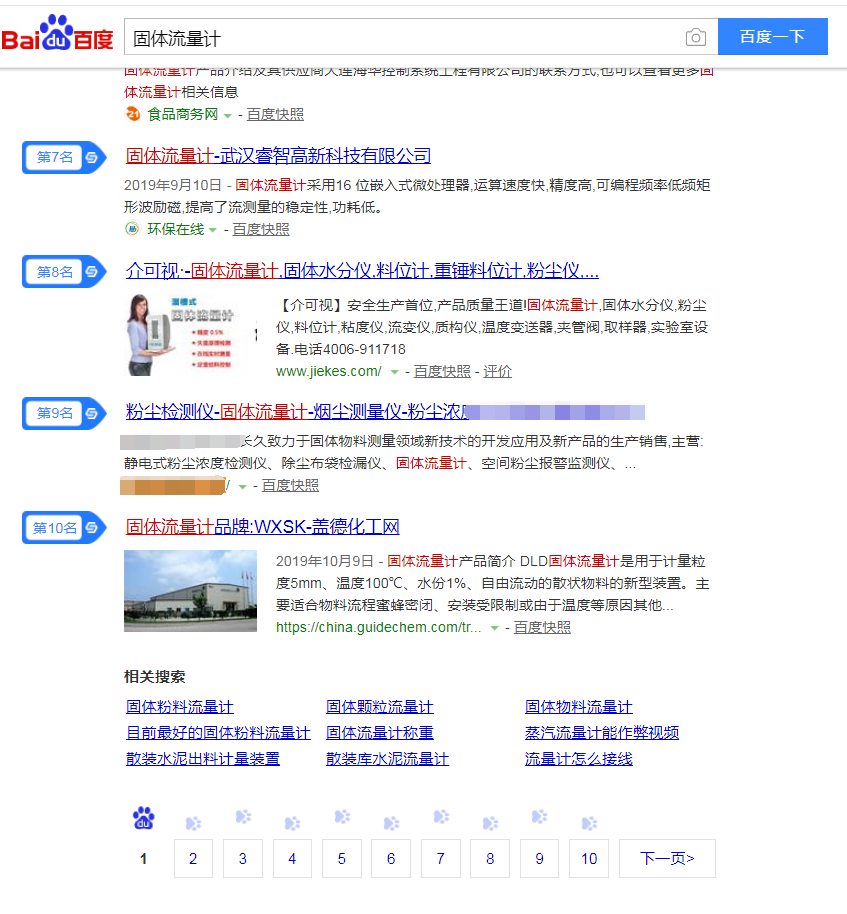
Task: Open 介可视 固体流量计 result title
Action: [x=362, y=270]
